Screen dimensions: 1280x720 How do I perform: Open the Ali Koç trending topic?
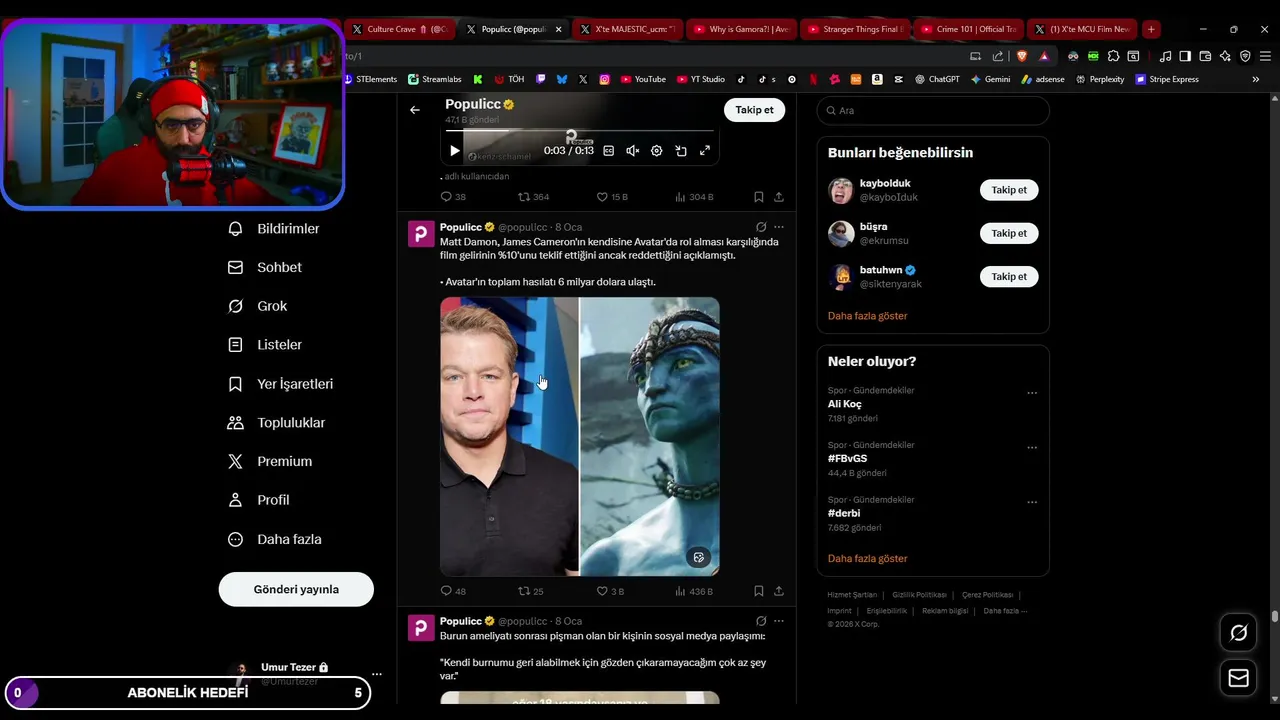coord(845,404)
